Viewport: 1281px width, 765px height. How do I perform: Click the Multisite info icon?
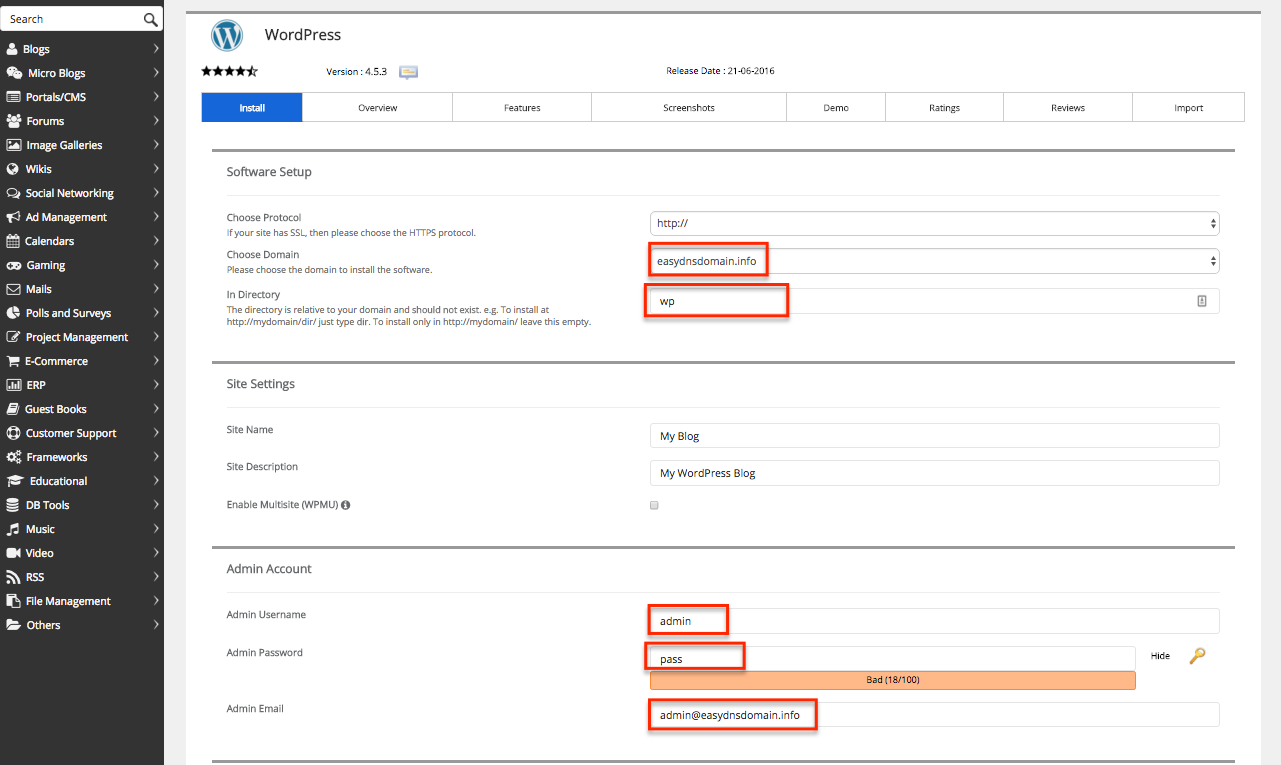point(346,505)
